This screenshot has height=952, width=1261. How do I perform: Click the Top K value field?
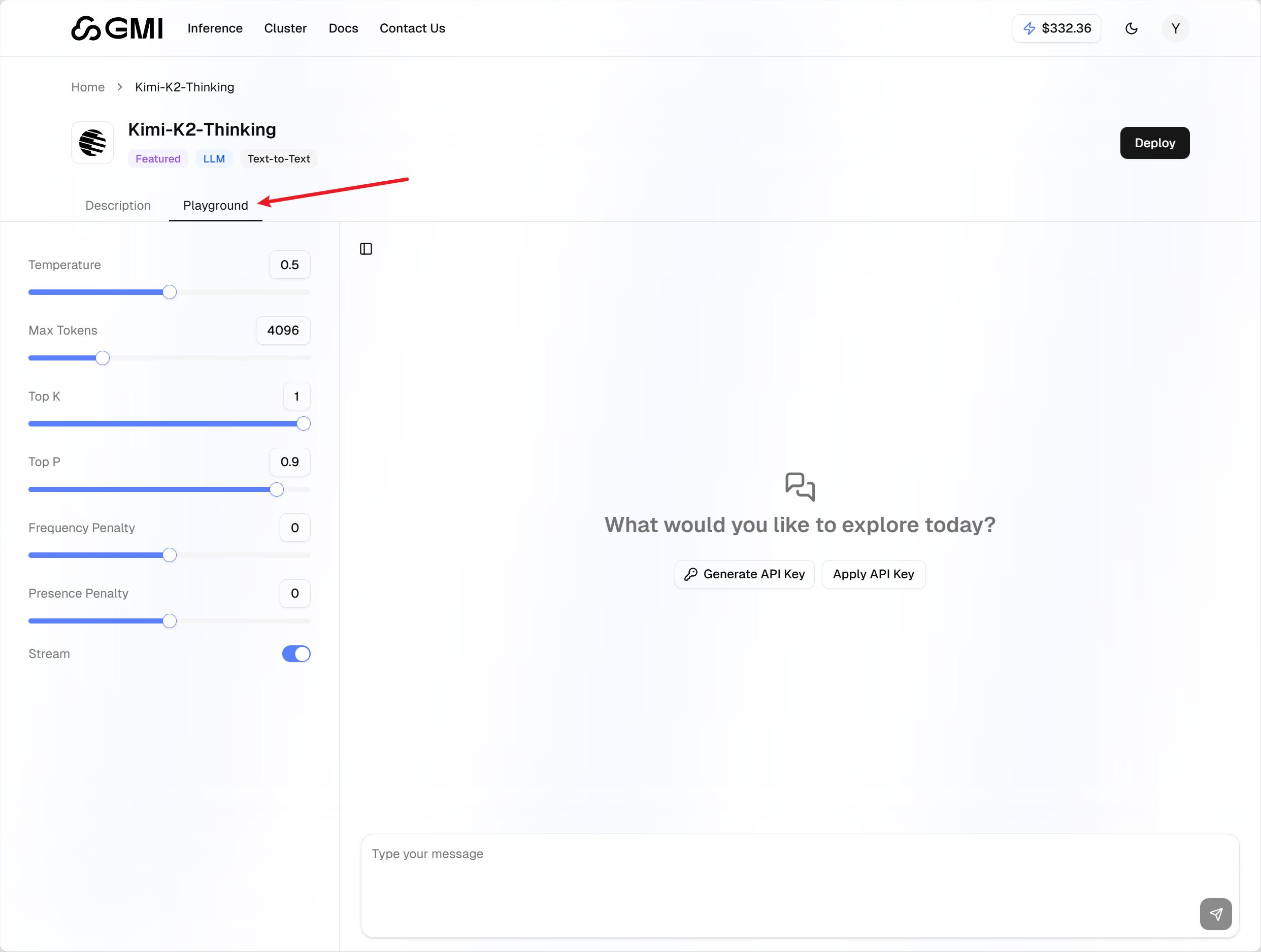coord(296,396)
